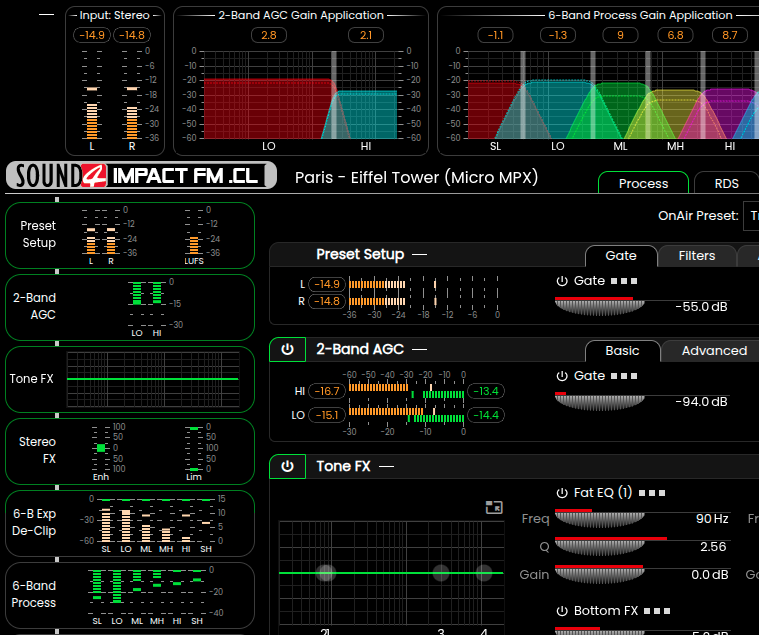Collapse the Tone FX section dash

386,467
